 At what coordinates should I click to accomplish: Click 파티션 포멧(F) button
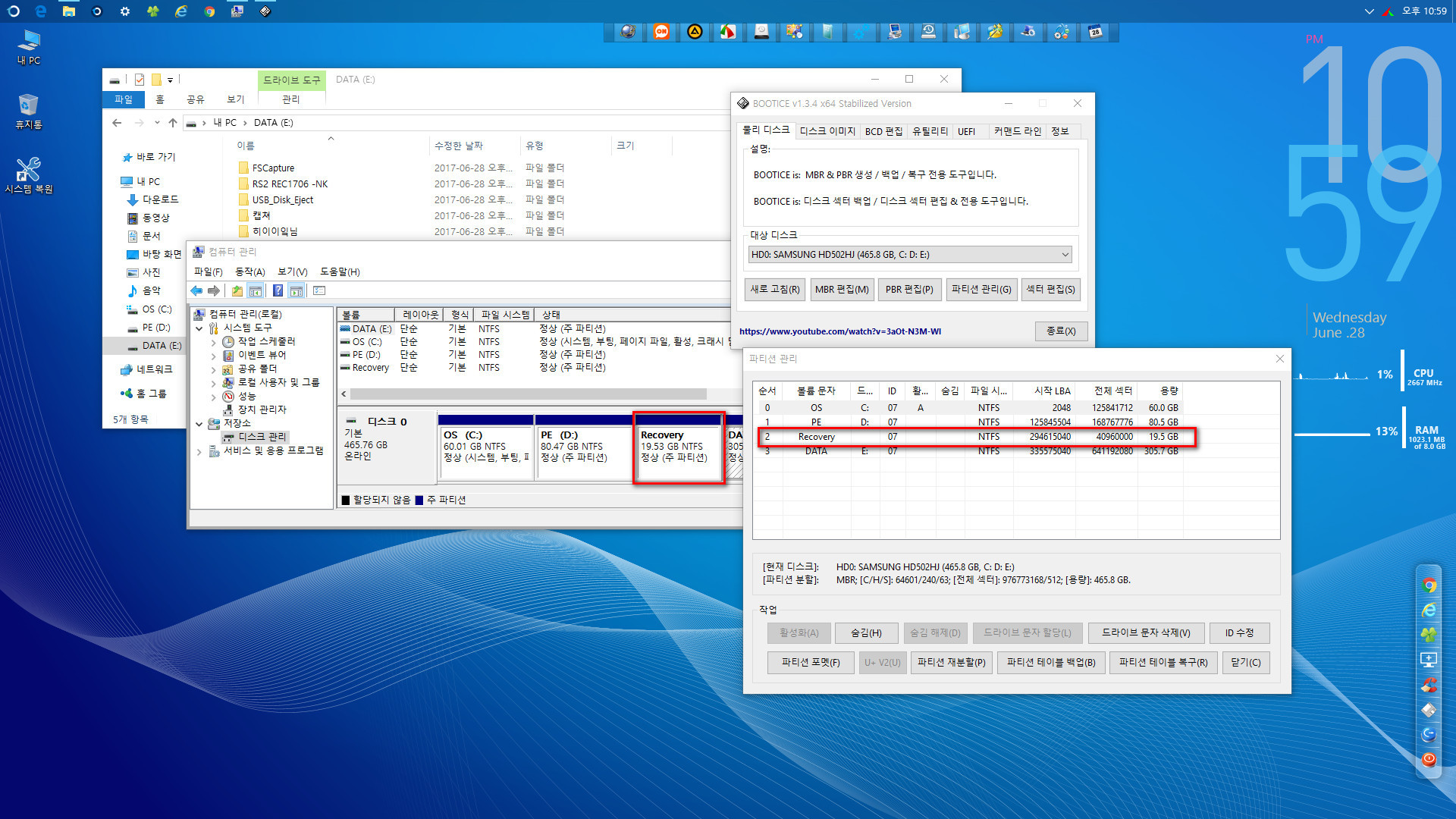tap(811, 663)
